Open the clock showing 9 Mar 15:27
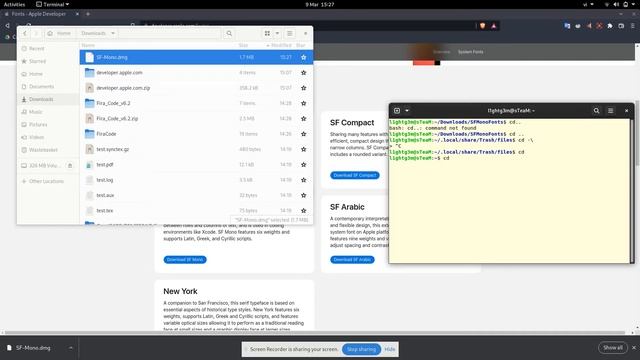640x360 pixels. (320, 4)
